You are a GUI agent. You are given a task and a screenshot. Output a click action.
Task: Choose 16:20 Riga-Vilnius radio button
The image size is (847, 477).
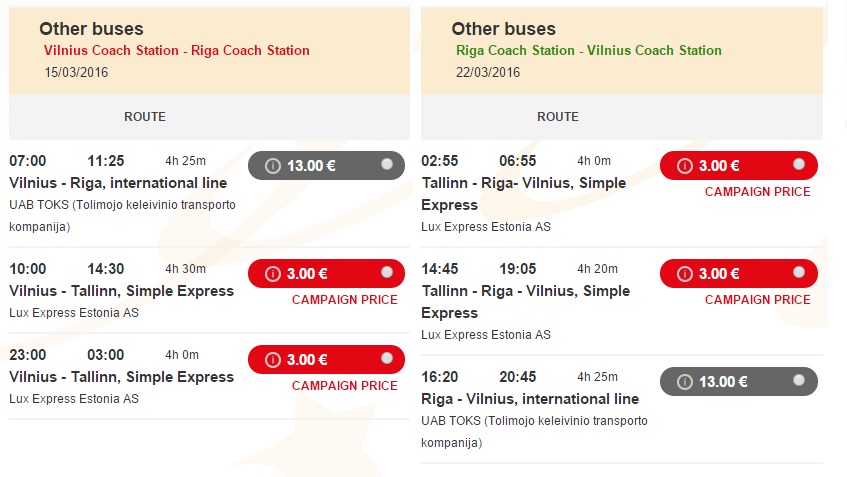click(799, 380)
